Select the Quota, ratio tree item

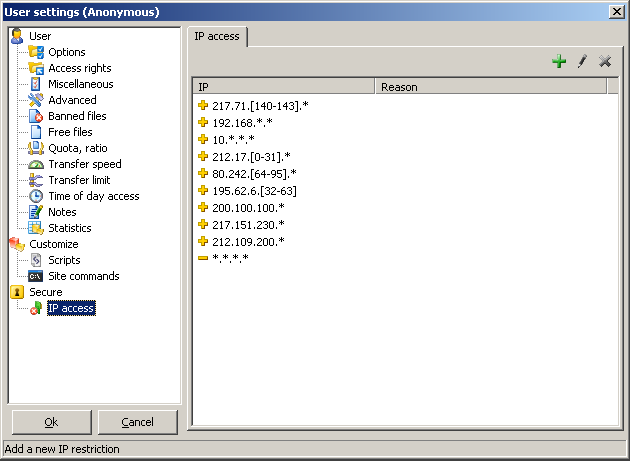click(x=78, y=148)
